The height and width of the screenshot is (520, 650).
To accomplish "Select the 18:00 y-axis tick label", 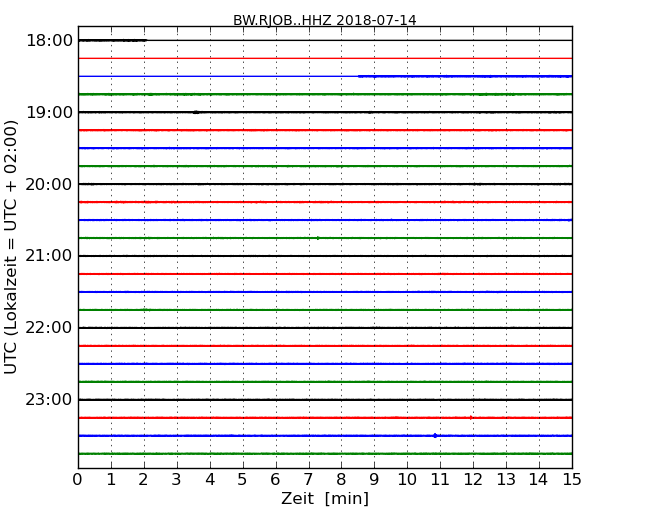I will (49, 41).
